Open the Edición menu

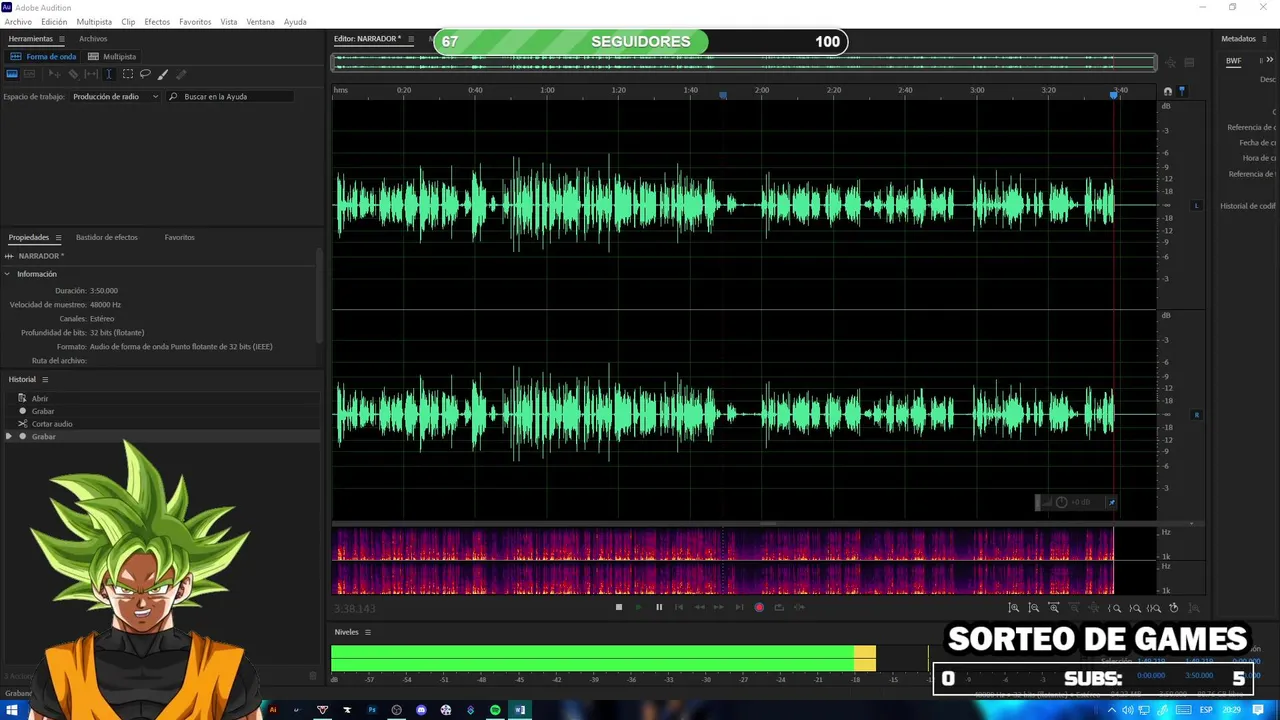pyautogui.click(x=54, y=22)
